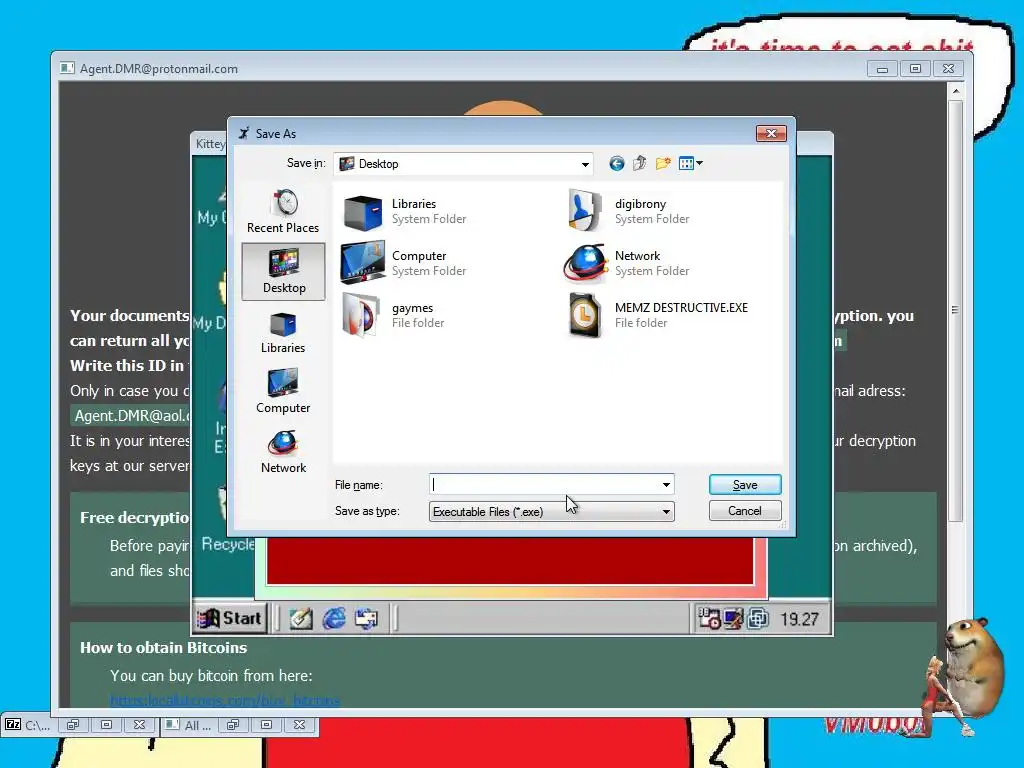This screenshot has height=768, width=1024.
Task: Open the Start menu in the inner taskbar
Action: pyautogui.click(x=230, y=618)
